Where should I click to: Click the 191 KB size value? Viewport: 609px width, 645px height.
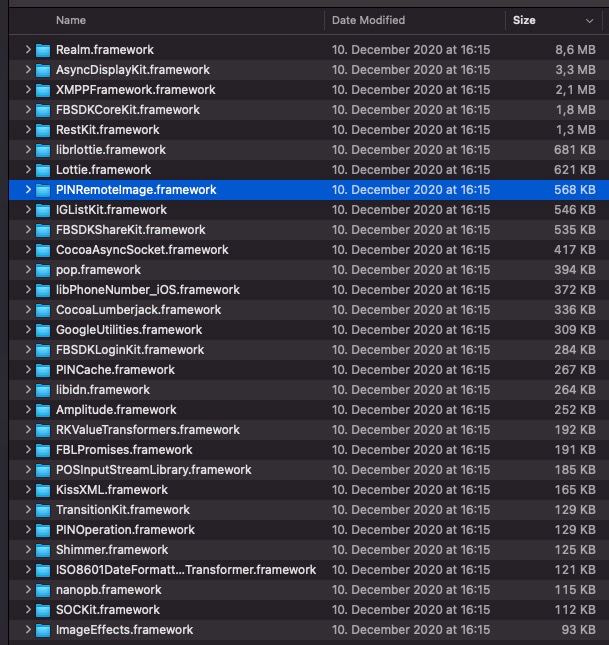(x=575, y=450)
